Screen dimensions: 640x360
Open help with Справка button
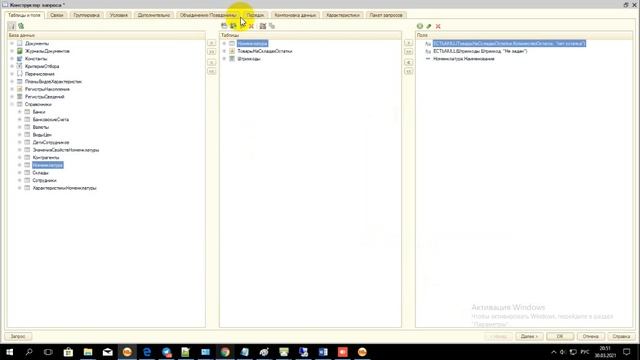pos(621,336)
